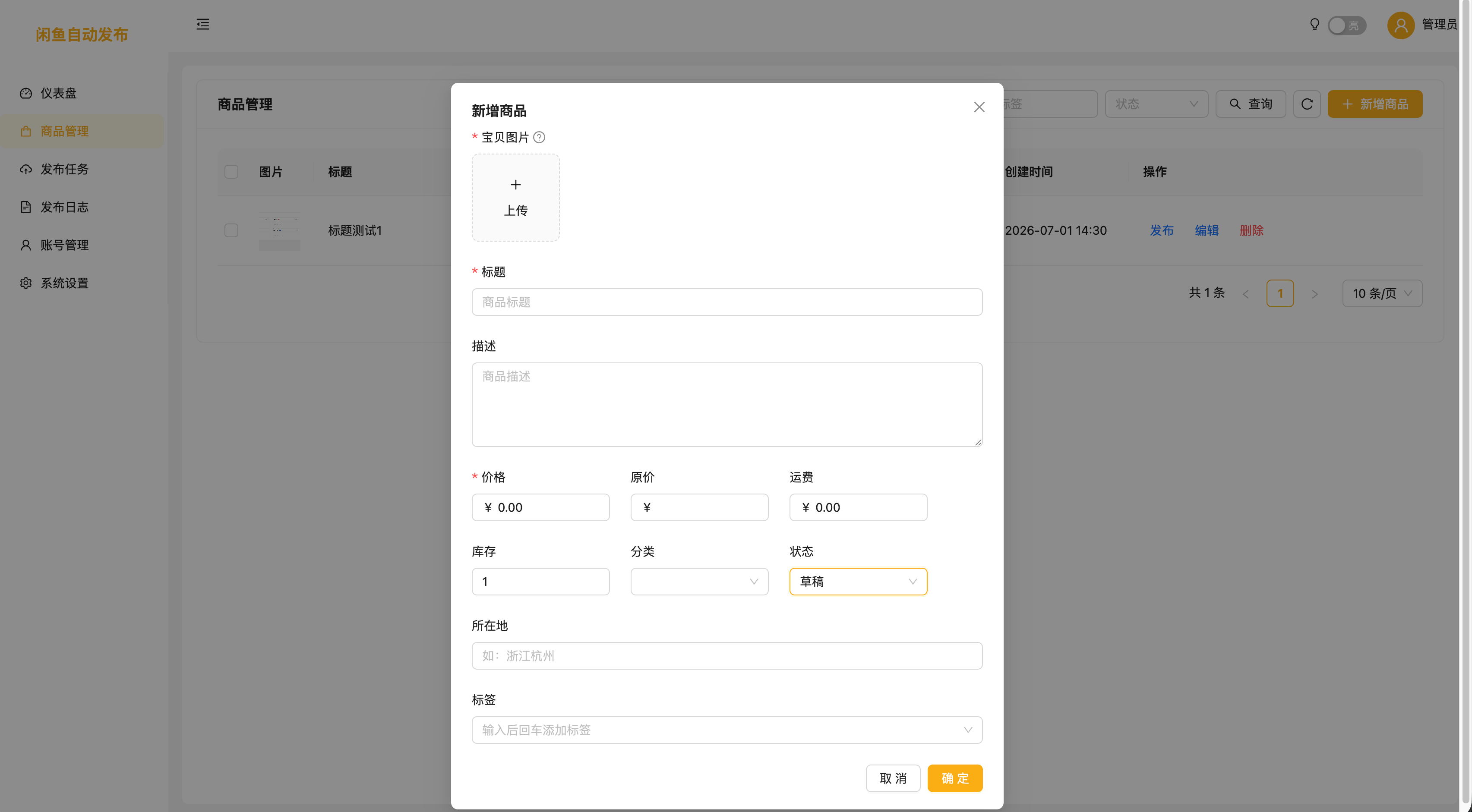The height and width of the screenshot is (812, 1472).
Task: Click the 商品描述 textarea
Action: [727, 404]
